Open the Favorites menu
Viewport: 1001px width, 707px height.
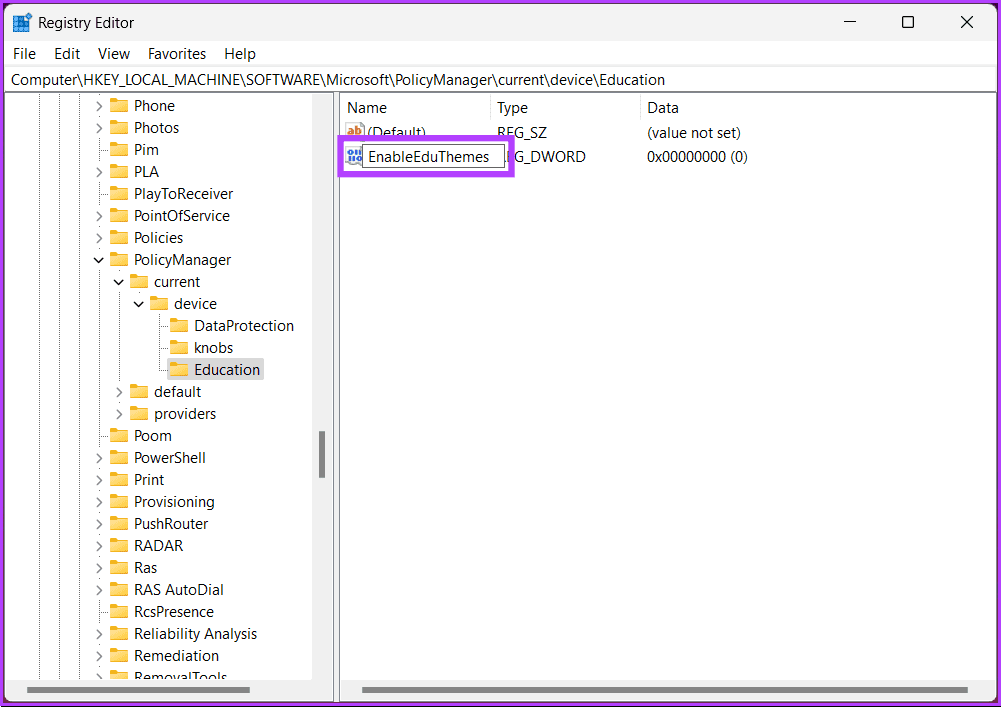tap(177, 54)
